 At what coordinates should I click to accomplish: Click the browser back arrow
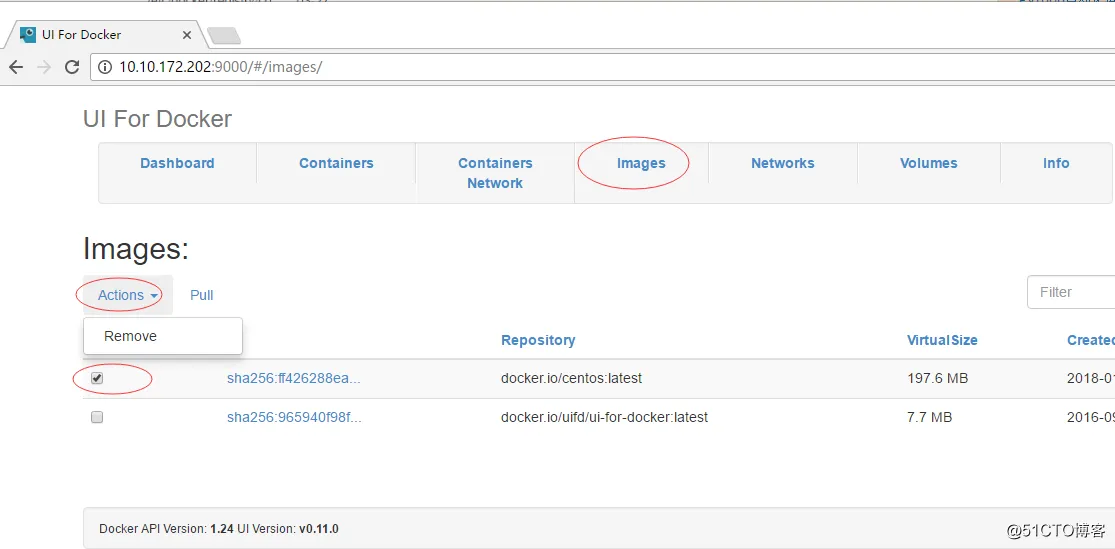[16, 67]
